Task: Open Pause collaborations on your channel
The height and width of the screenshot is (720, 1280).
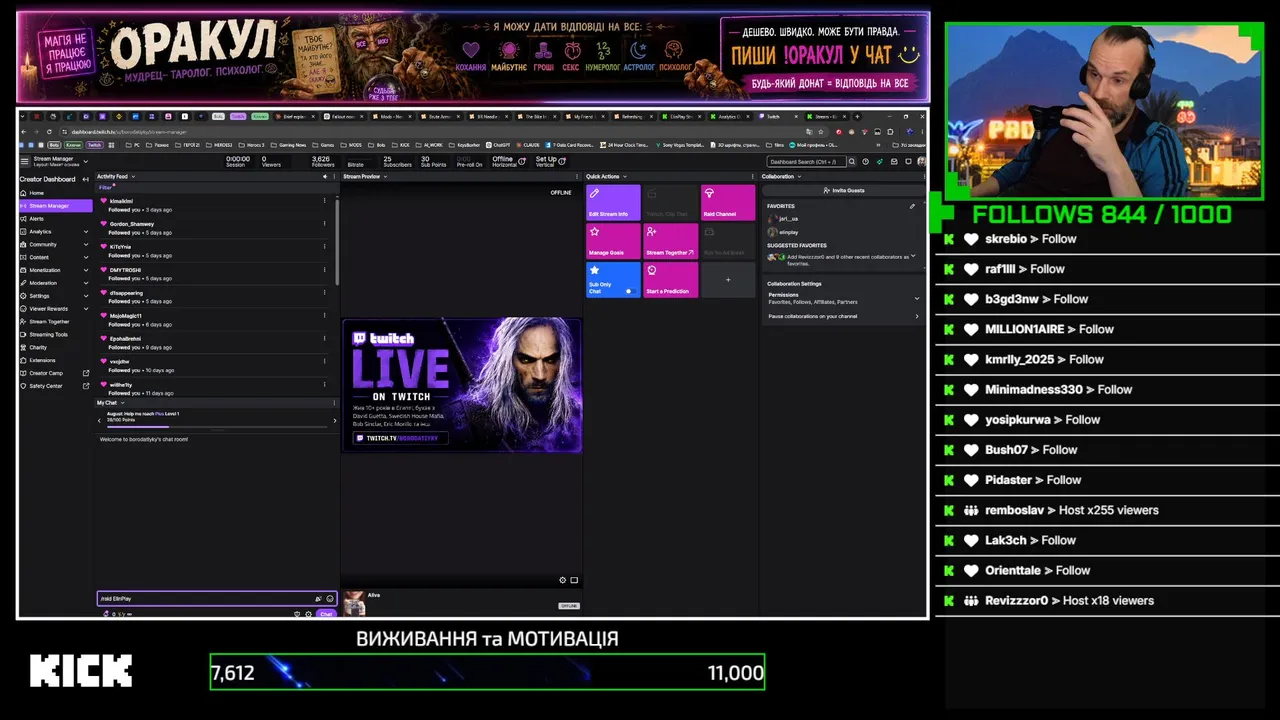Action: (843, 316)
